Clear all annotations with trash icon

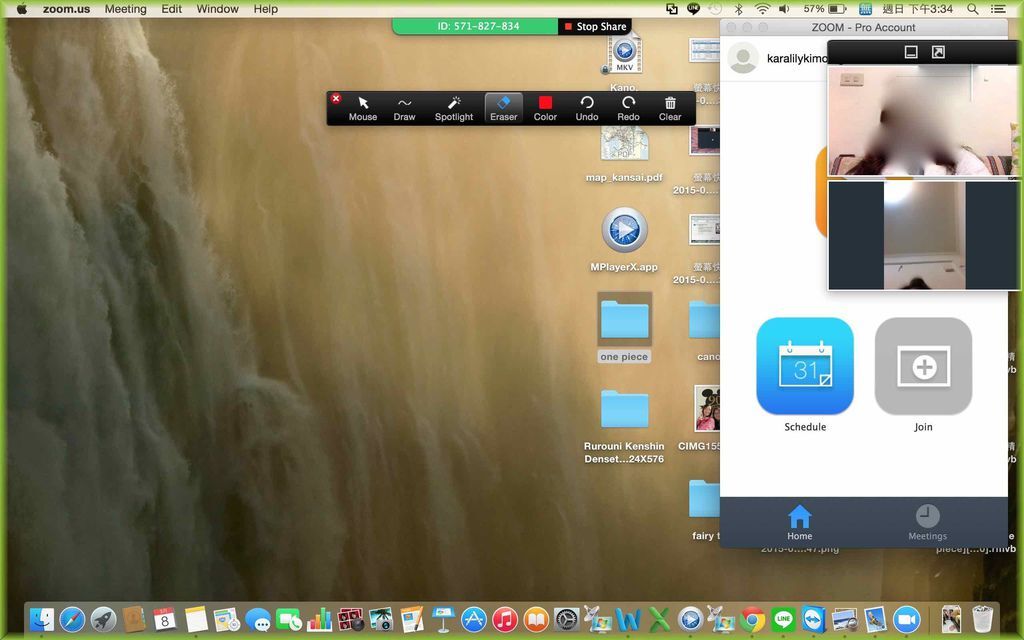click(670, 108)
